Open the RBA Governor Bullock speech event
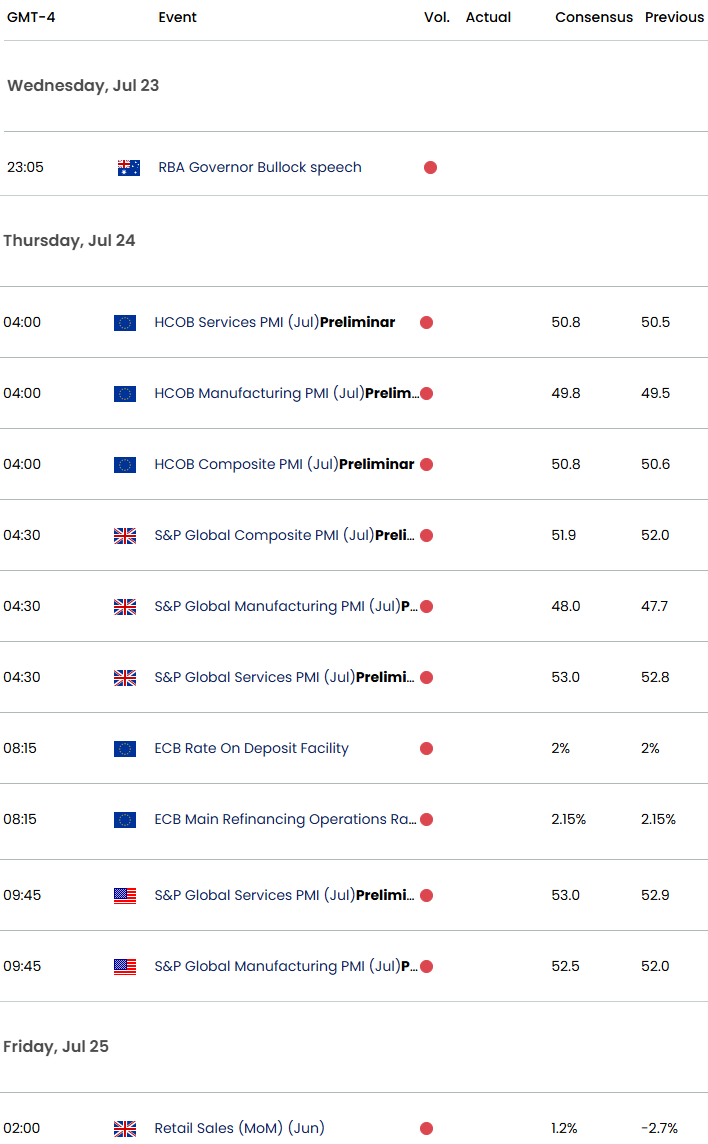 coord(260,168)
